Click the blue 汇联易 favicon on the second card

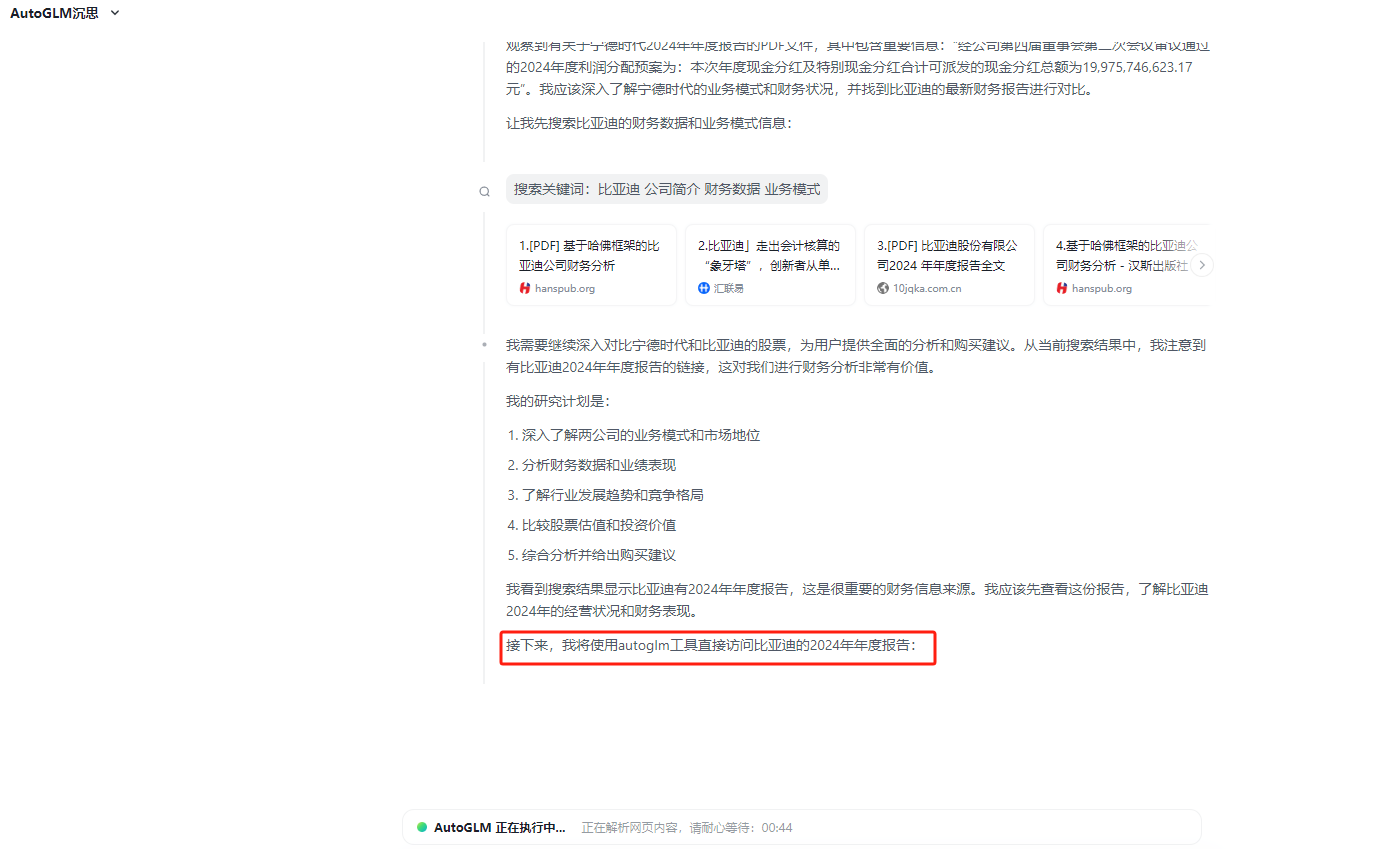[x=704, y=288]
